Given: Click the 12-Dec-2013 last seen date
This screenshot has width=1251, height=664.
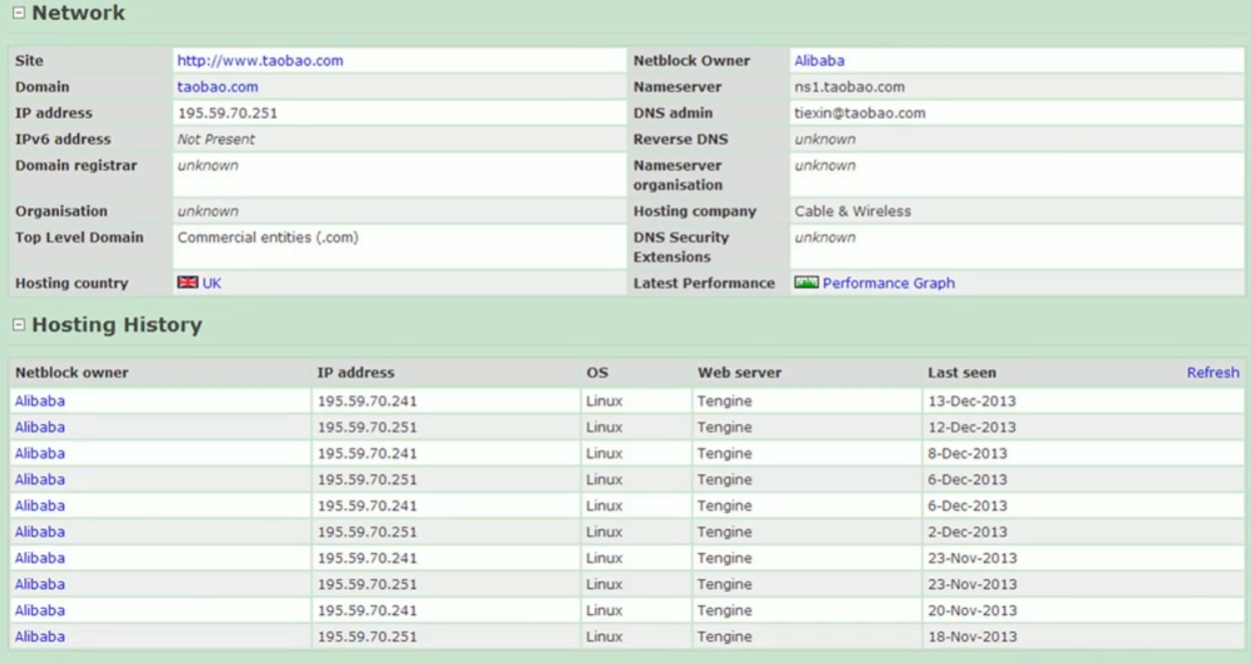Looking at the screenshot, I should coord(972,427).
